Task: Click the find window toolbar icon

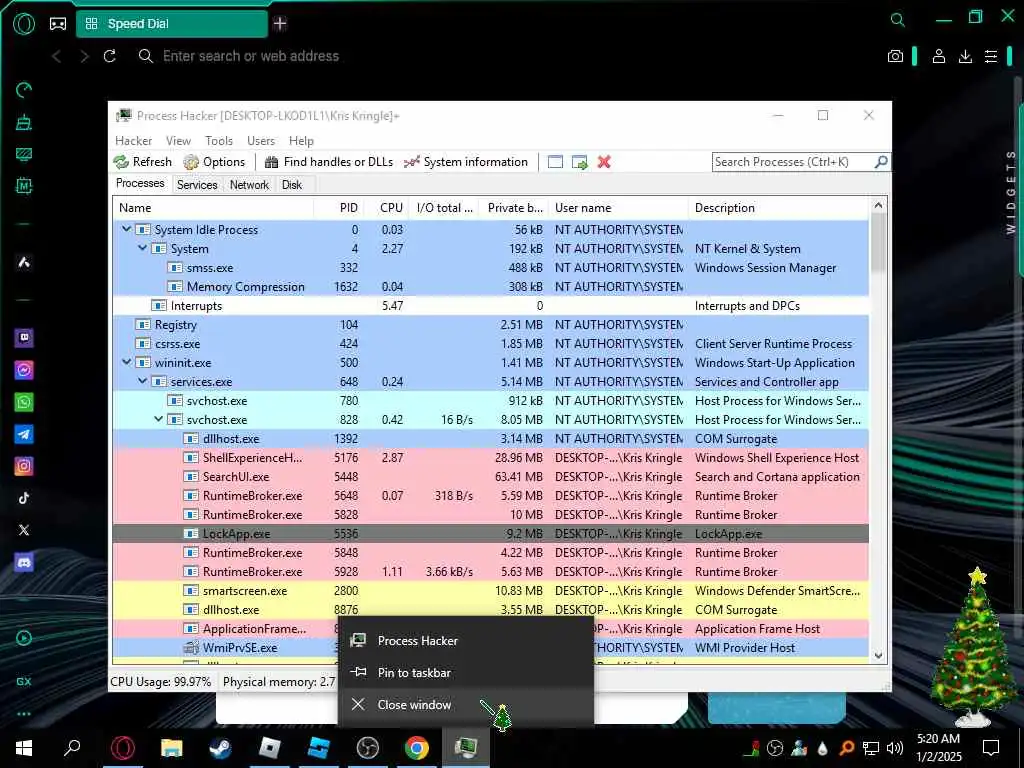Action: click(555, 162)
